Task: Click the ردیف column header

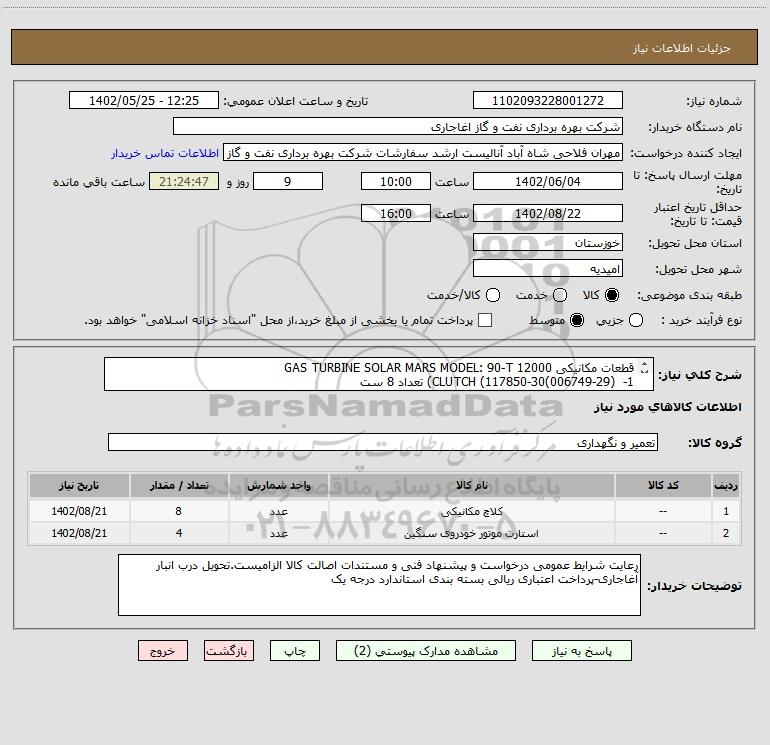Action: pyautogui.click(x=726, y=485)
